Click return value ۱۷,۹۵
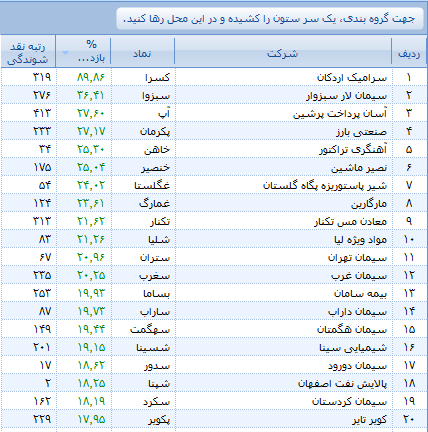Screen dimensions: 428x432 (x=91, y=420)
